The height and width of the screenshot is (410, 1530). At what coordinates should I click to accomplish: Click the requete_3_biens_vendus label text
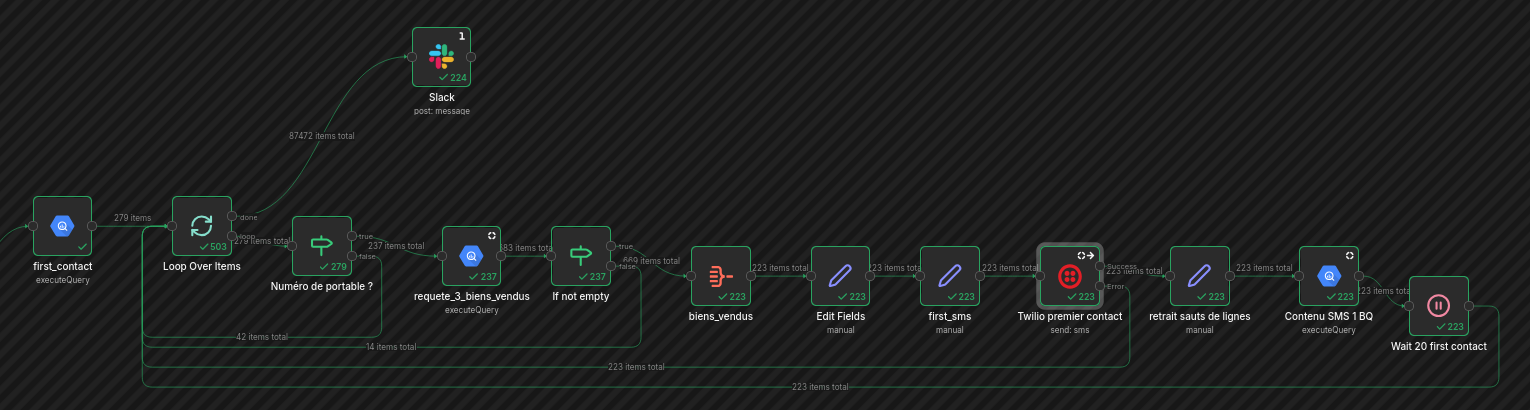pos(472,296)
